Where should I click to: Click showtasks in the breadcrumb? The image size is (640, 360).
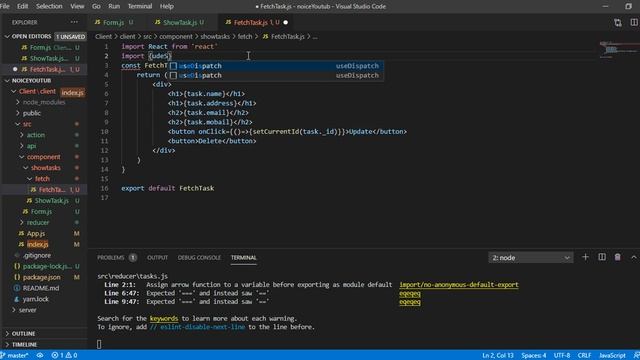tap(215, 36)
